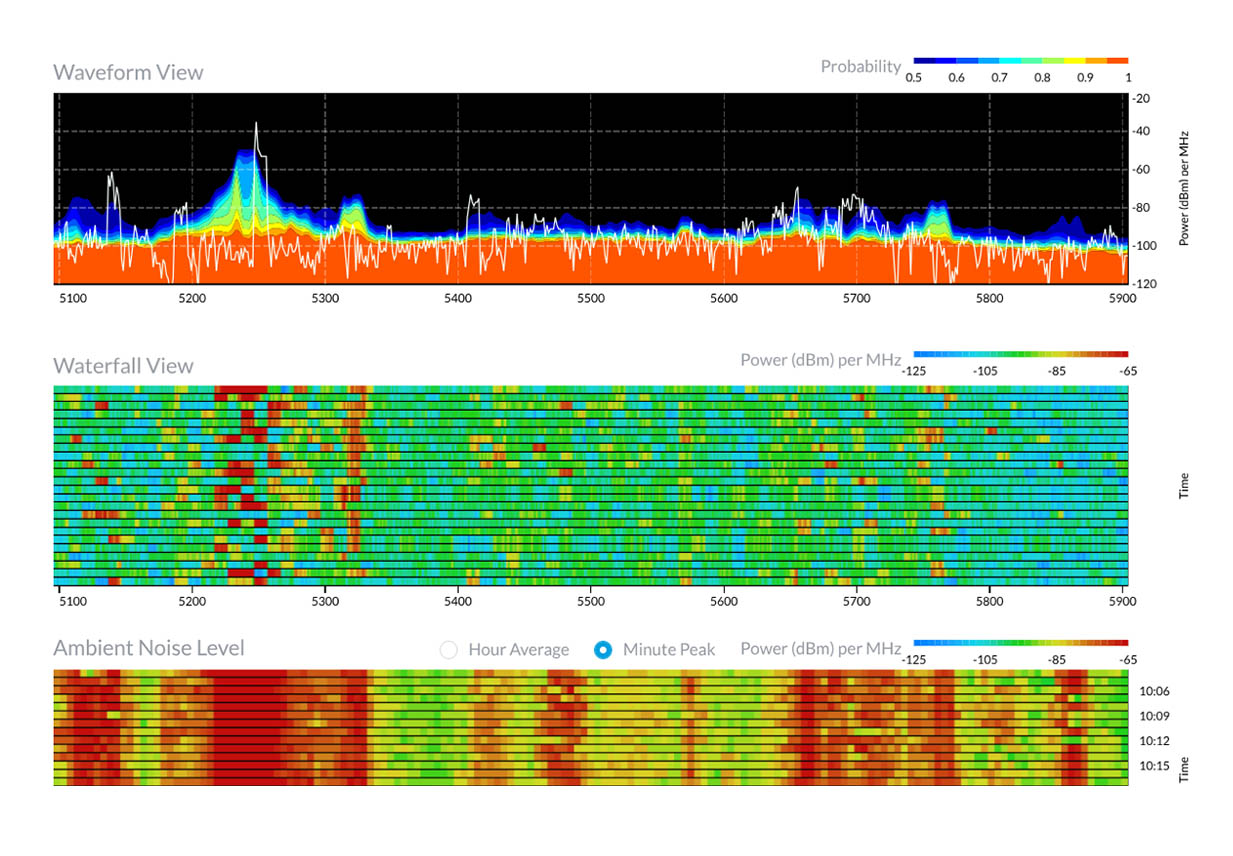
Task: Click the -65 value on Waterfall scale
Action: tap(1127, 371)
